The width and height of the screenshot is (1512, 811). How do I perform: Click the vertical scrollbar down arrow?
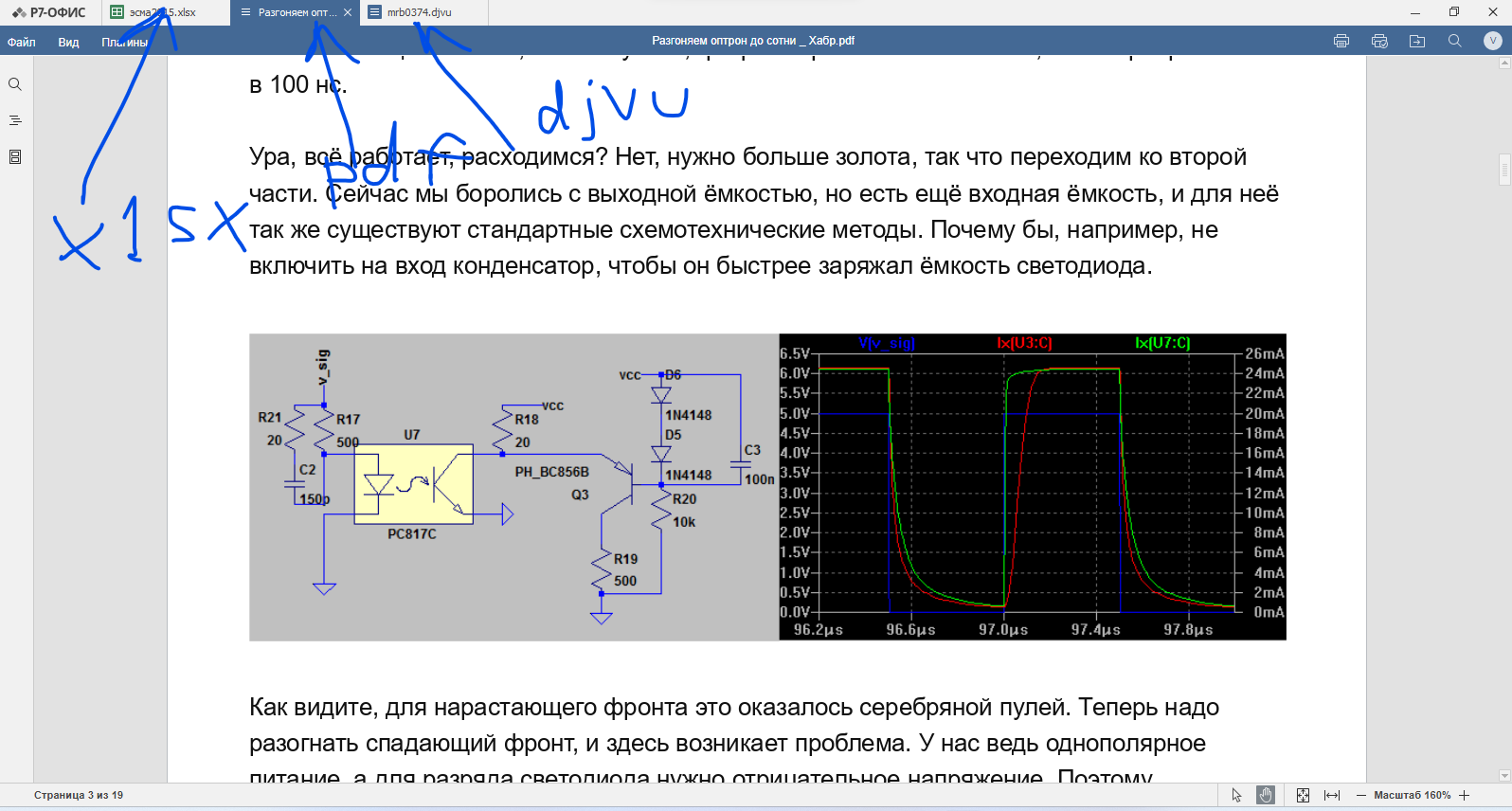pyautogui.click(x=1504, y=775)
